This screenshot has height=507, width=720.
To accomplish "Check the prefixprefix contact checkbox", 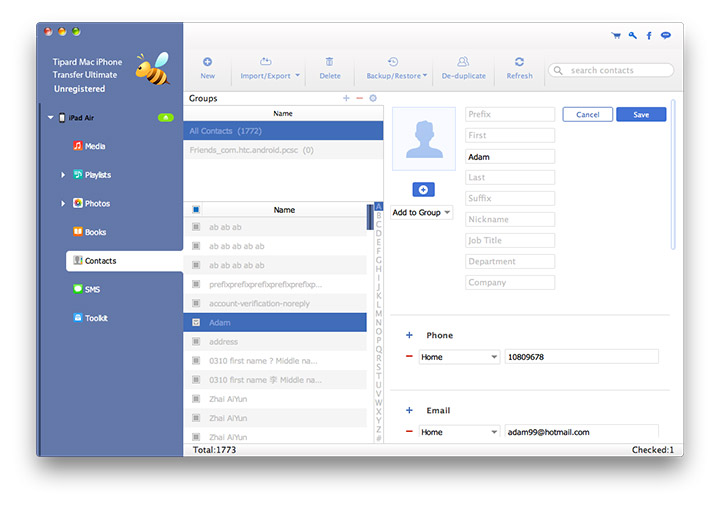I will (196, 284).
